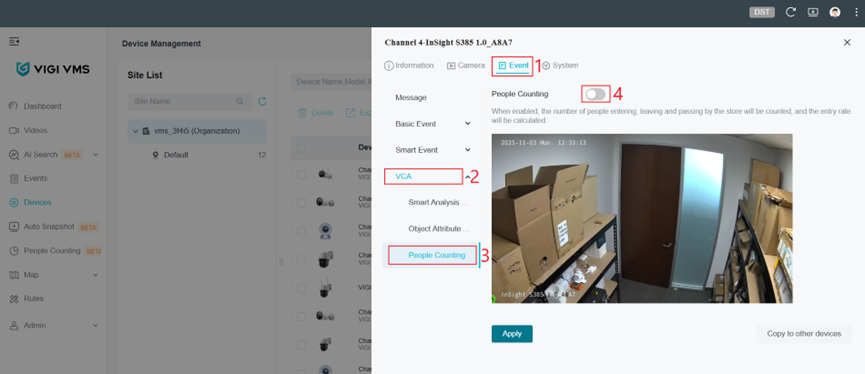865x374 pixels.
Task: Select the Default site in tree
Action: click(176, 155)
